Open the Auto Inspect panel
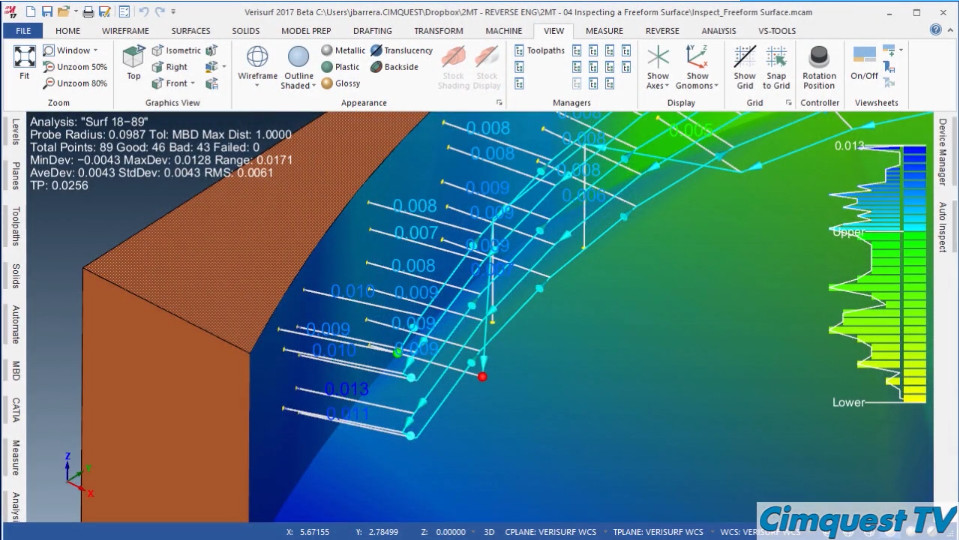959x540 pixels. (942, 227)
